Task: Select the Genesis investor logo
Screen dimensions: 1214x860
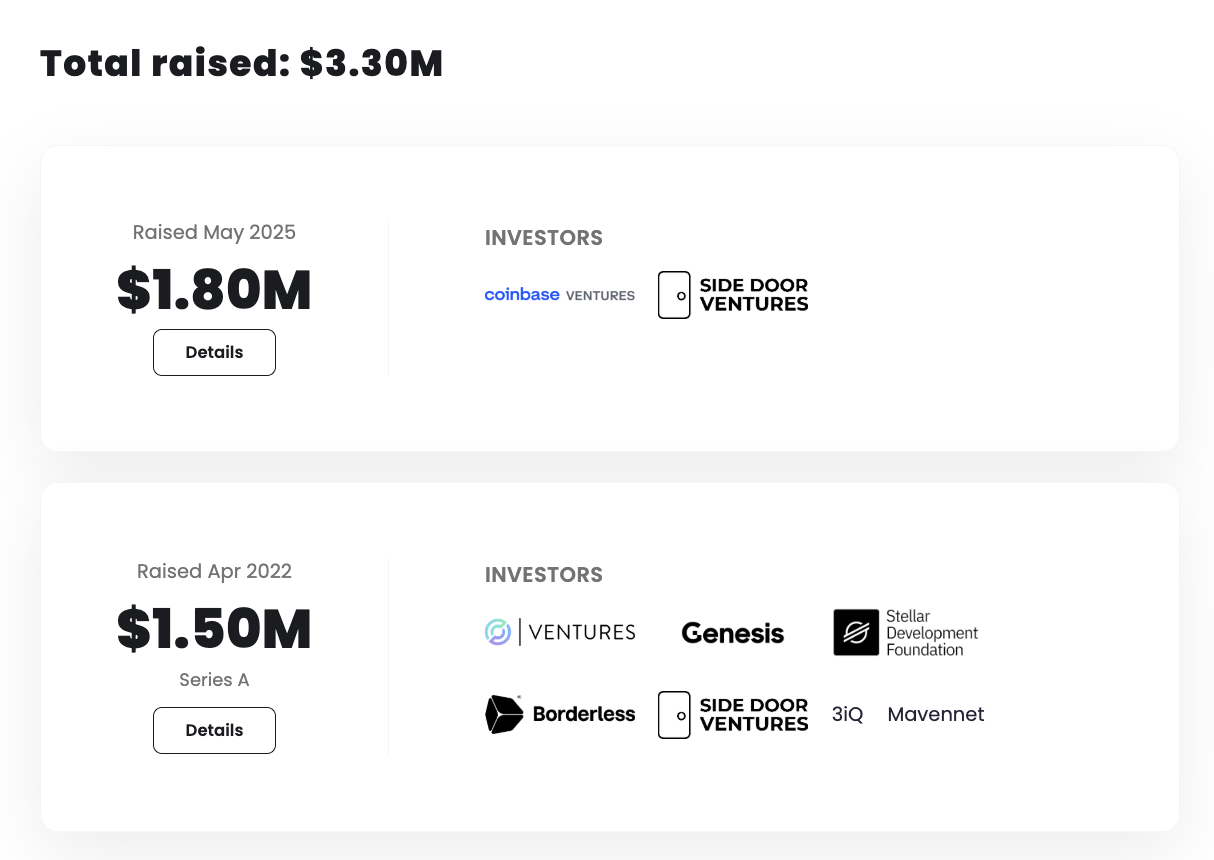Action: (733, 633)
